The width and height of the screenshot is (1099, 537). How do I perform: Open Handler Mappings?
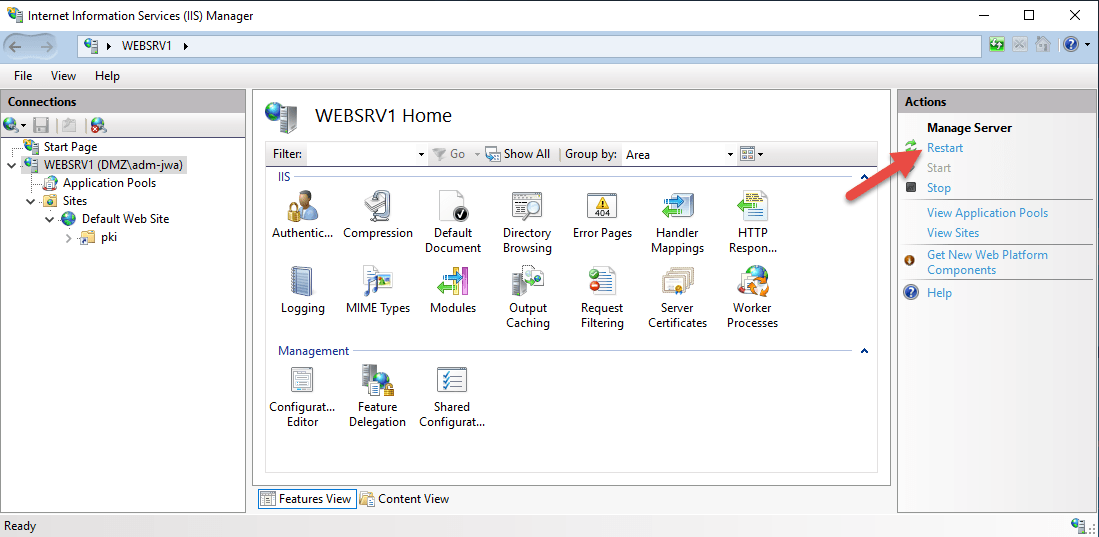pos(677,208)
